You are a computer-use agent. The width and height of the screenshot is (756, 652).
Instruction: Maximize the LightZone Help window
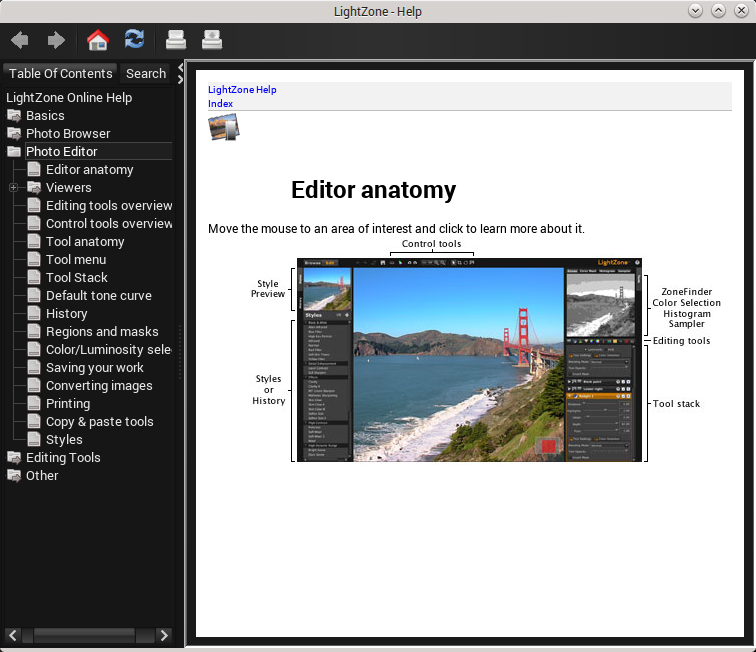(718, 11)
